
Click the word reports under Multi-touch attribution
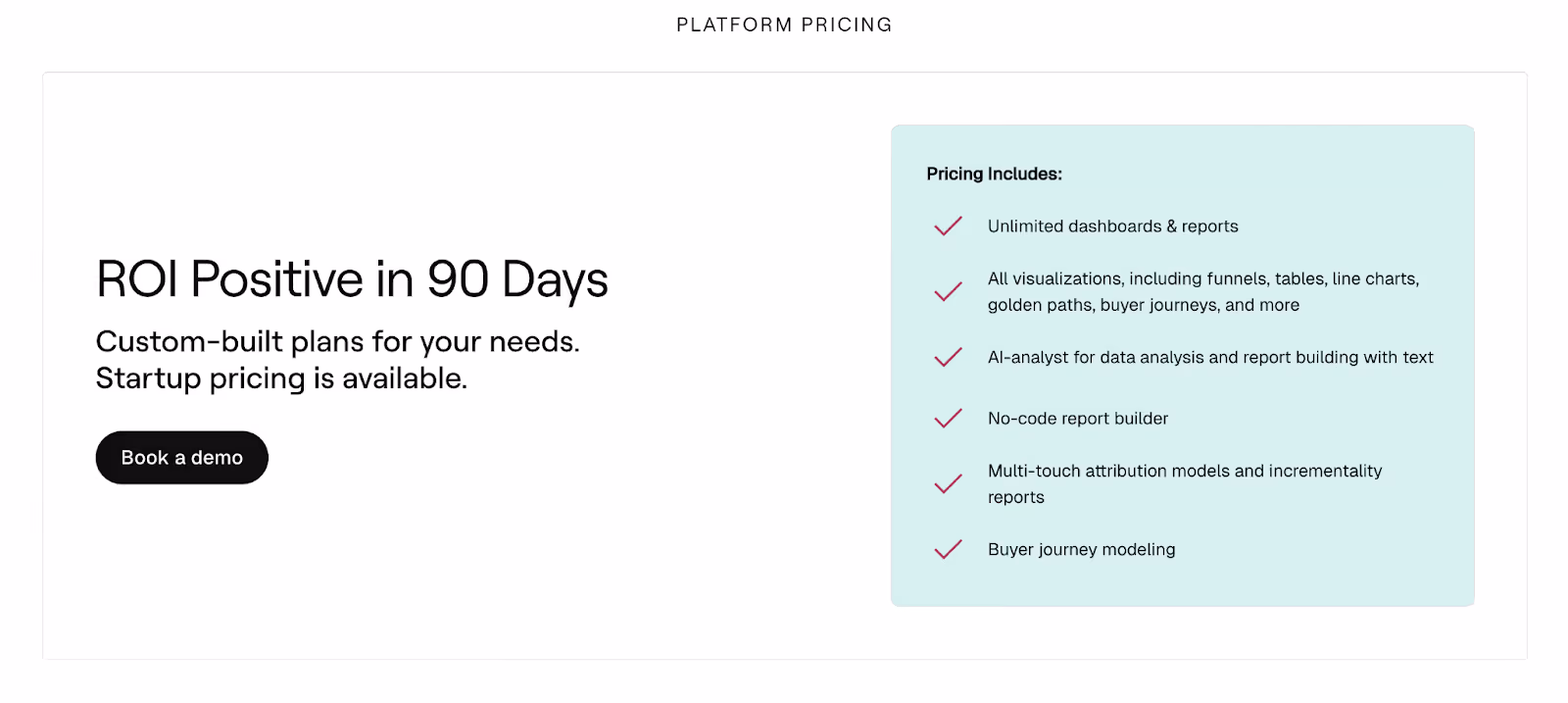click(1015, 497)
